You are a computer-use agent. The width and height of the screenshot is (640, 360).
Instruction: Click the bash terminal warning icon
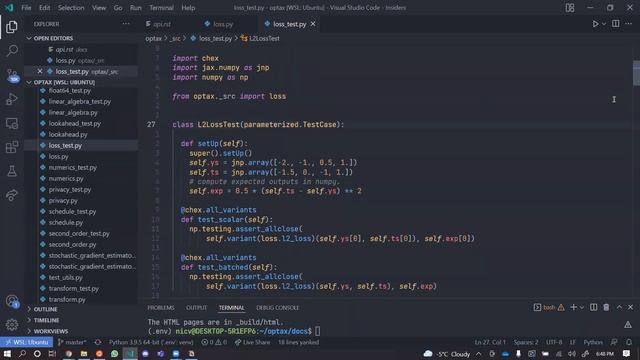click(561, 307)
